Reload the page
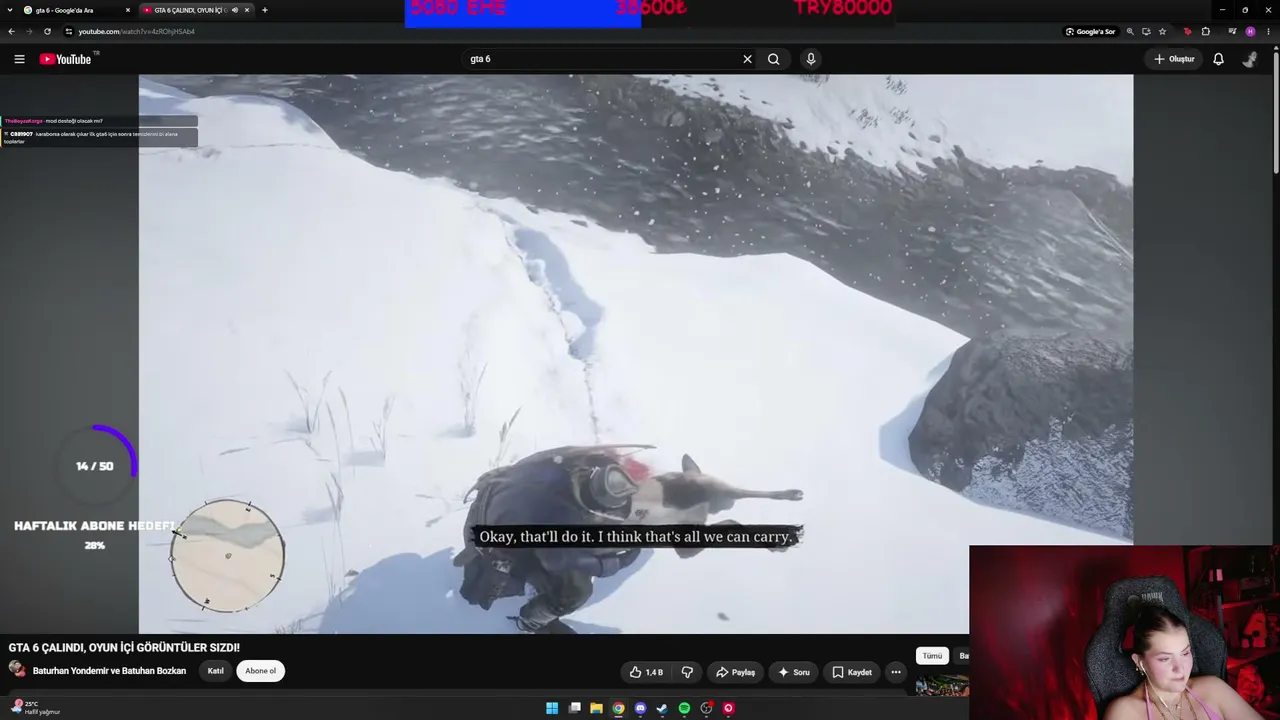1280x720 pixels. pyautogui.click(x=47, y=31)
